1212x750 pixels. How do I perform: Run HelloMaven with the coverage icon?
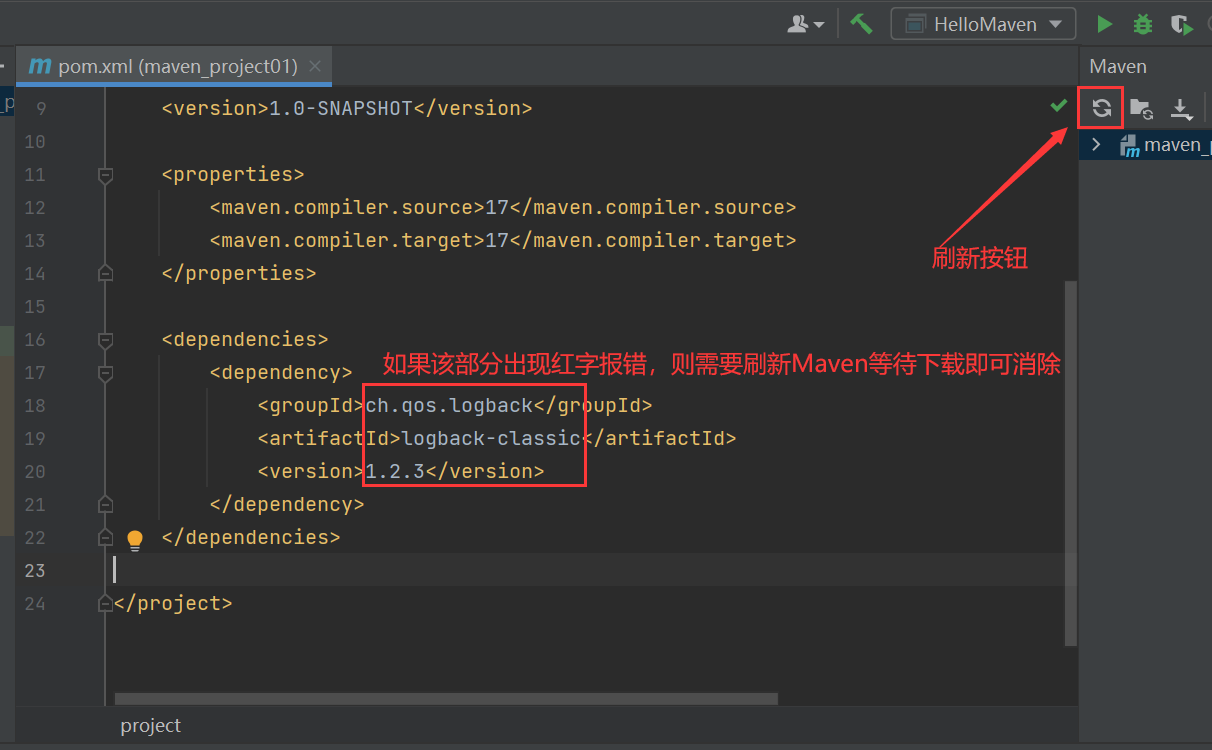coord(1181,23)
